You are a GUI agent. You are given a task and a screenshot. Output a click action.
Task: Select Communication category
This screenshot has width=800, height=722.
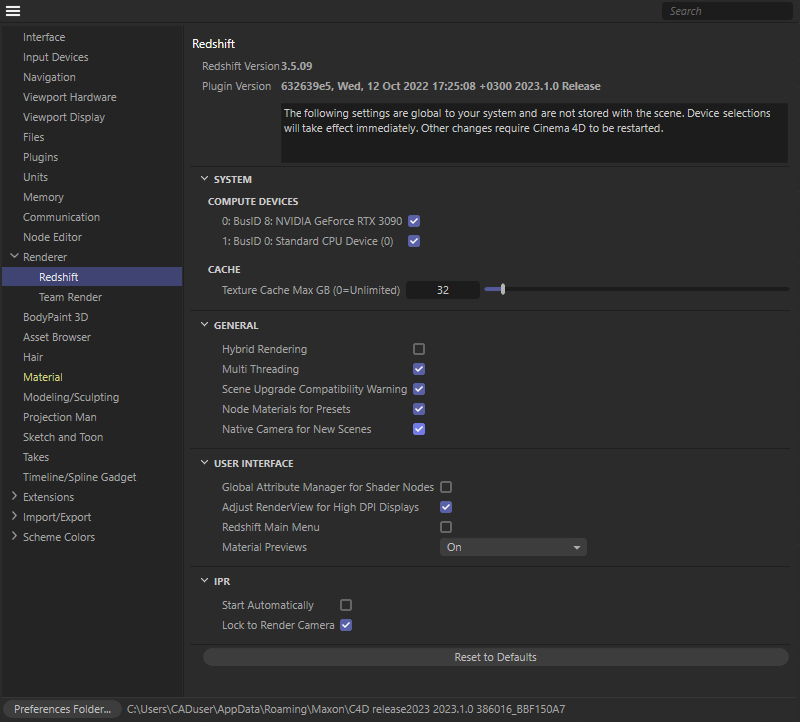(61, 217)
